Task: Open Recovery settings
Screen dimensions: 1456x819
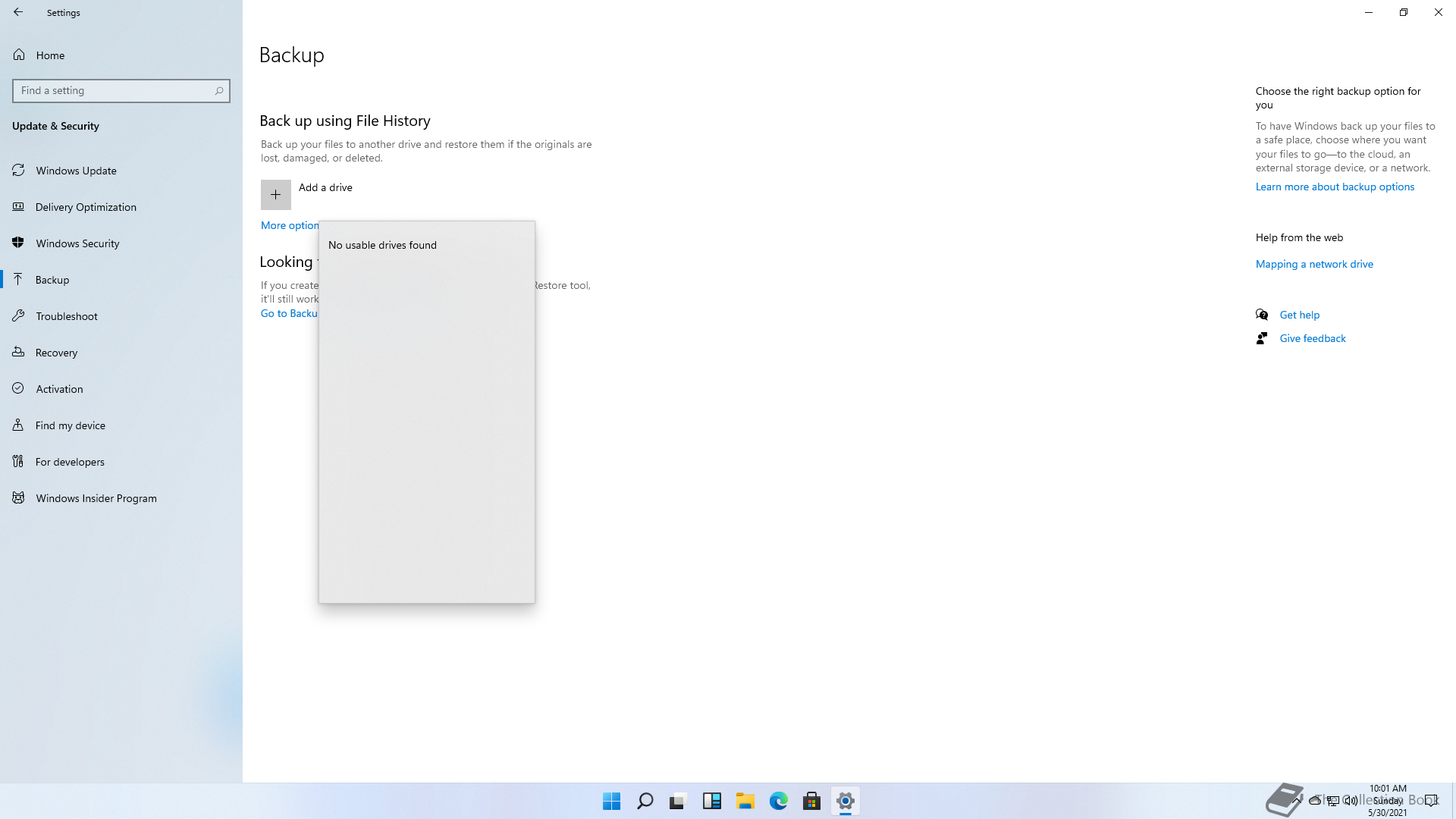Action: click(x=121, y=353)
